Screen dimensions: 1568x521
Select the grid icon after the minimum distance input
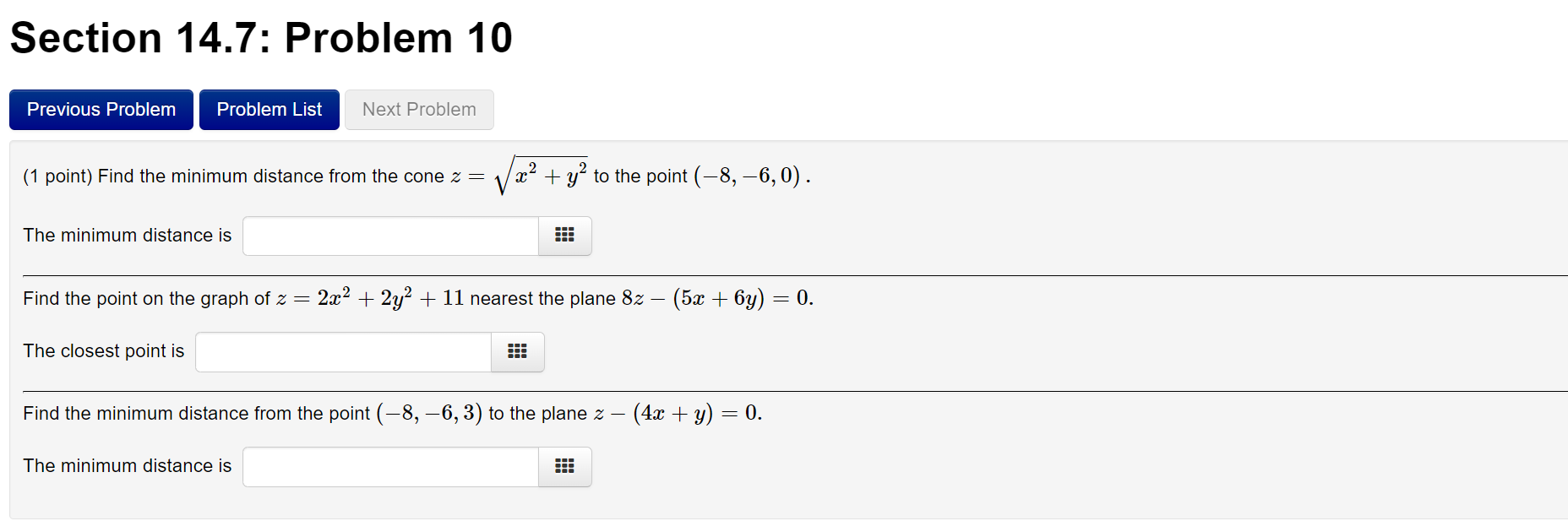tap(564, 236)
